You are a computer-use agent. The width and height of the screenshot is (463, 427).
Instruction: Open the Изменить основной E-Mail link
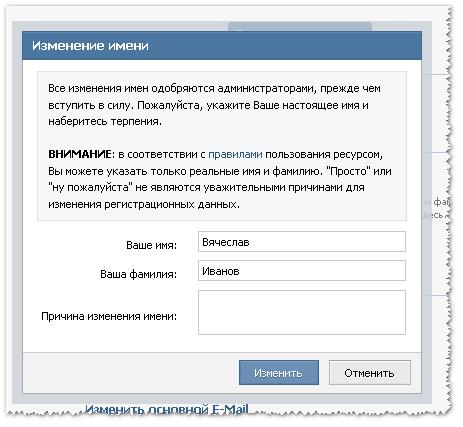pyautogui.click(x=167, y=409)
